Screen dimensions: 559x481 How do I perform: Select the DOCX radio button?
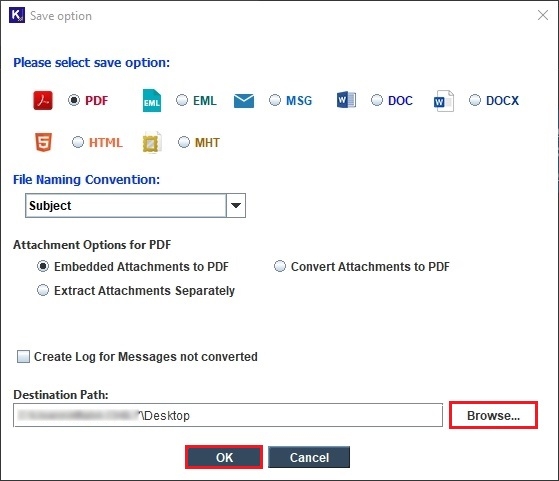click(x=475, y=100)
